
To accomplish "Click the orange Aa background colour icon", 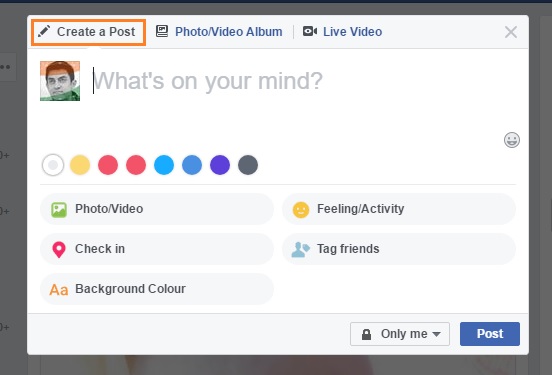I will point(59,290).
